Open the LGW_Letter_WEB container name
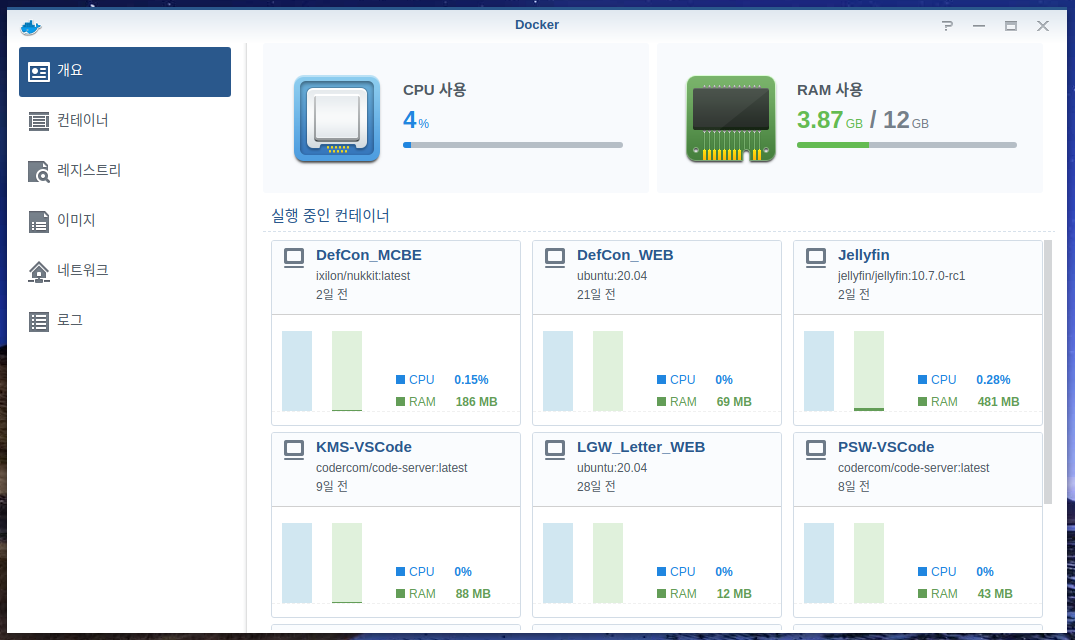This screenshot has width=1075, height=640. [x=640, y=447]
